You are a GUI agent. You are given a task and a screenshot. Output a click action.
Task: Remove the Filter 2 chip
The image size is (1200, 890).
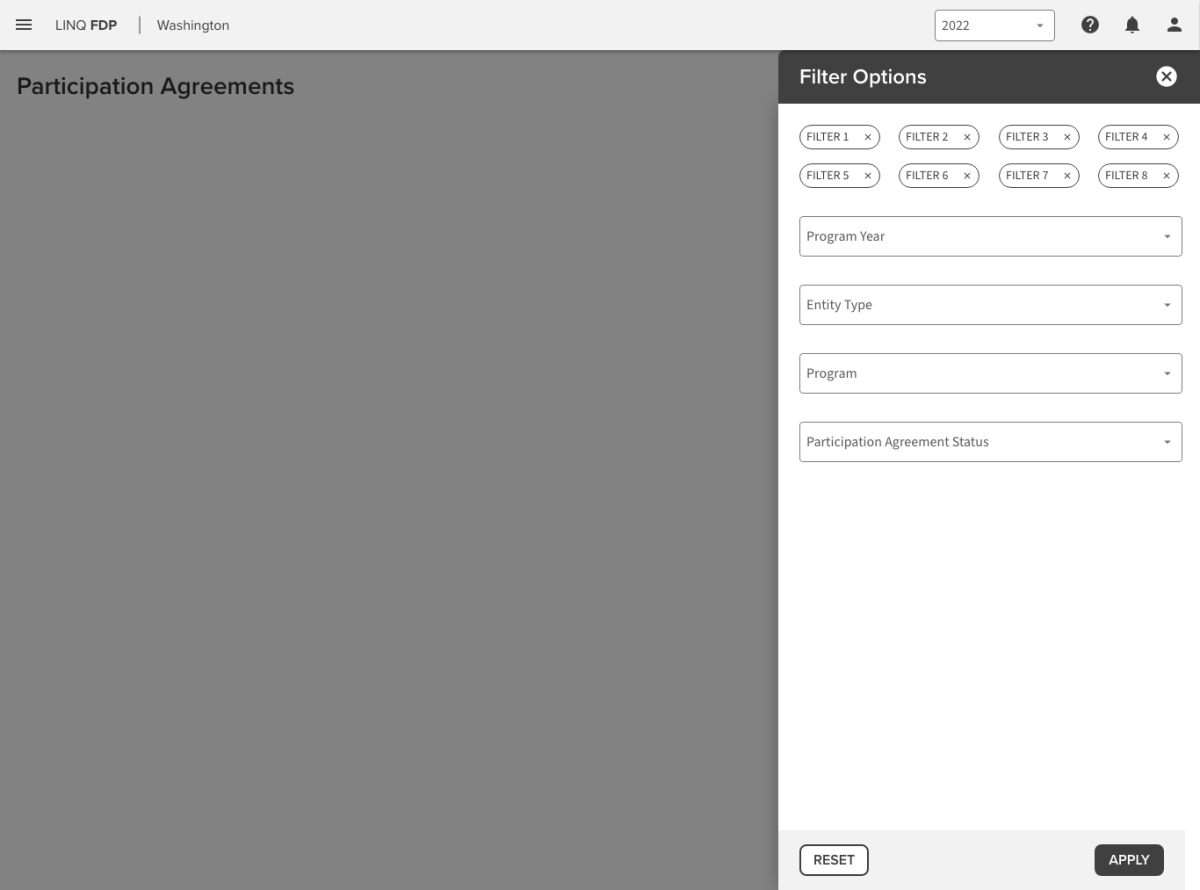[966, 137]
